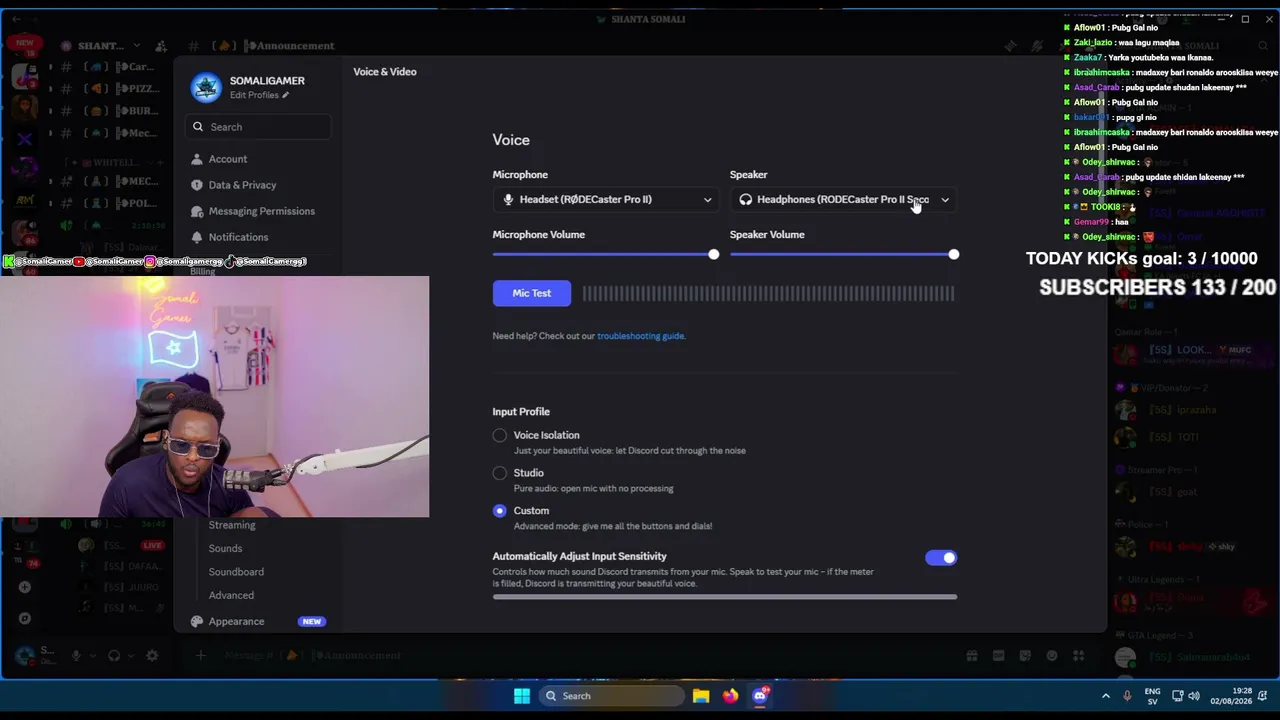Select the Voice Isolation input profile
Screen dimensions: 1280x720
pos(500,435)
